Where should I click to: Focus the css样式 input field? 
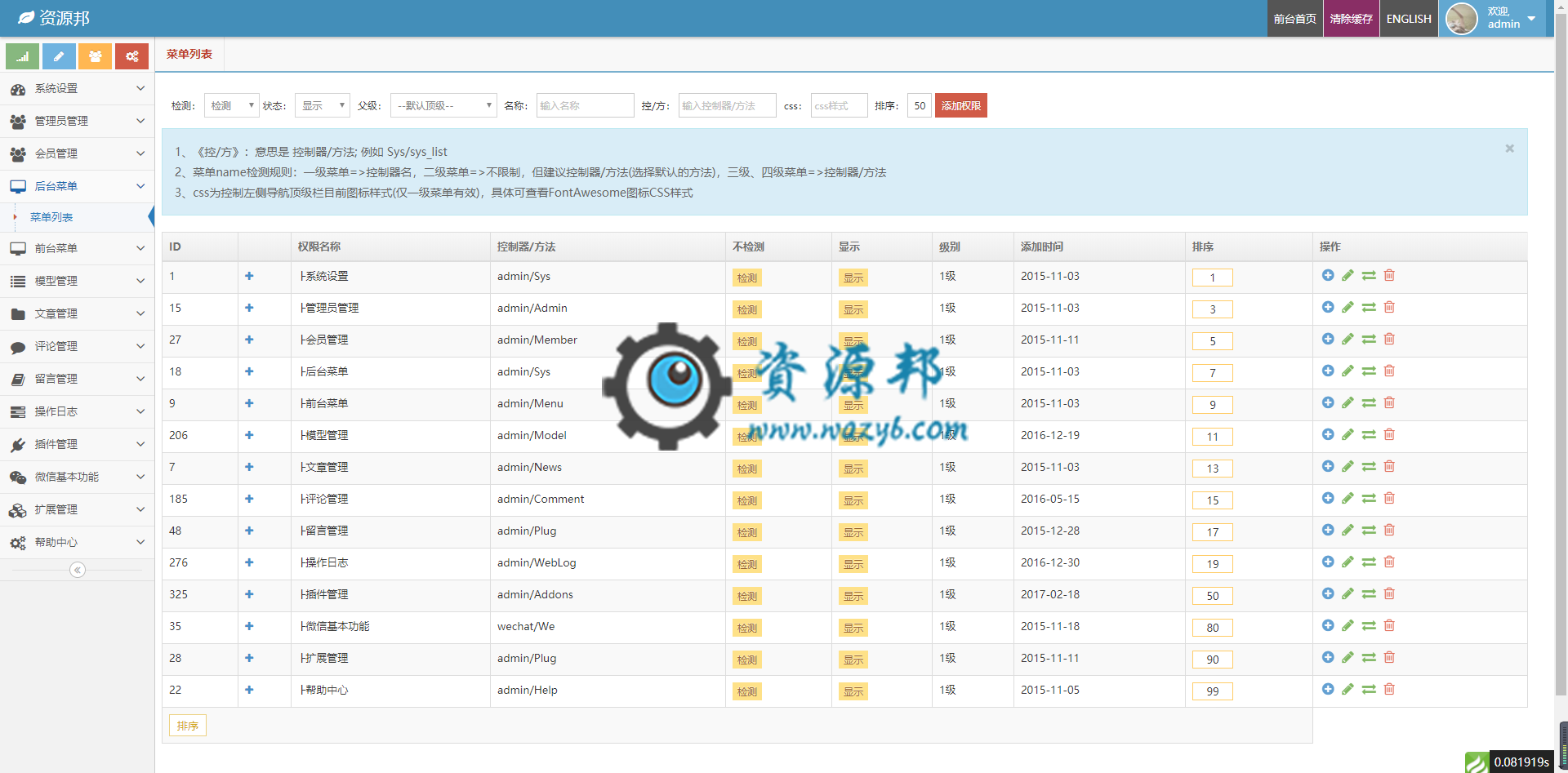(840, 105)
